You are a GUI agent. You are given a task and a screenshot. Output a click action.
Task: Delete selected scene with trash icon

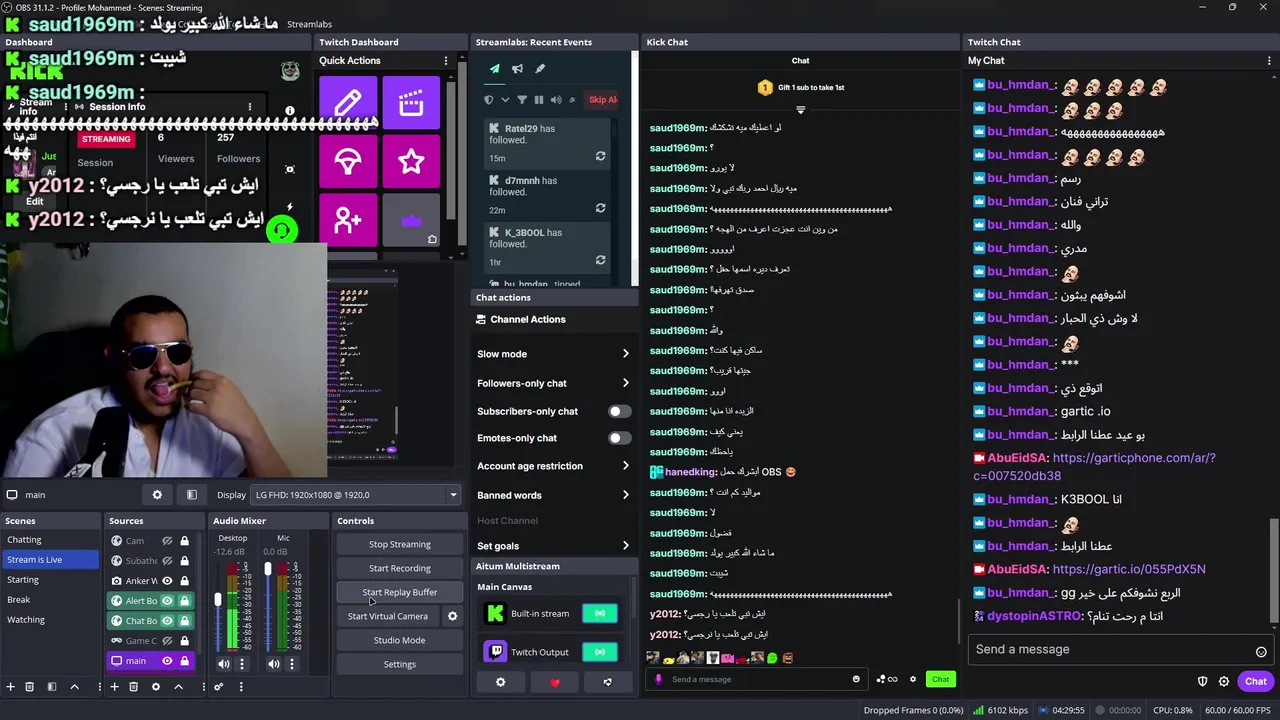point(29,687)
